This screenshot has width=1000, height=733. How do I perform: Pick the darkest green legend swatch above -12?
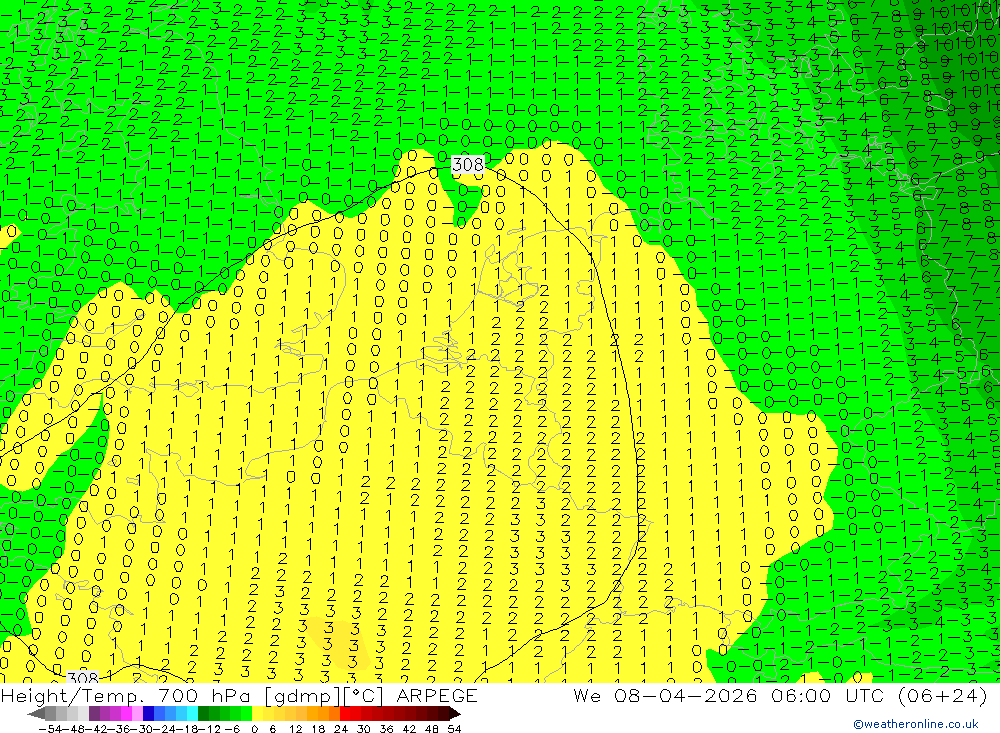coord(203,713)
